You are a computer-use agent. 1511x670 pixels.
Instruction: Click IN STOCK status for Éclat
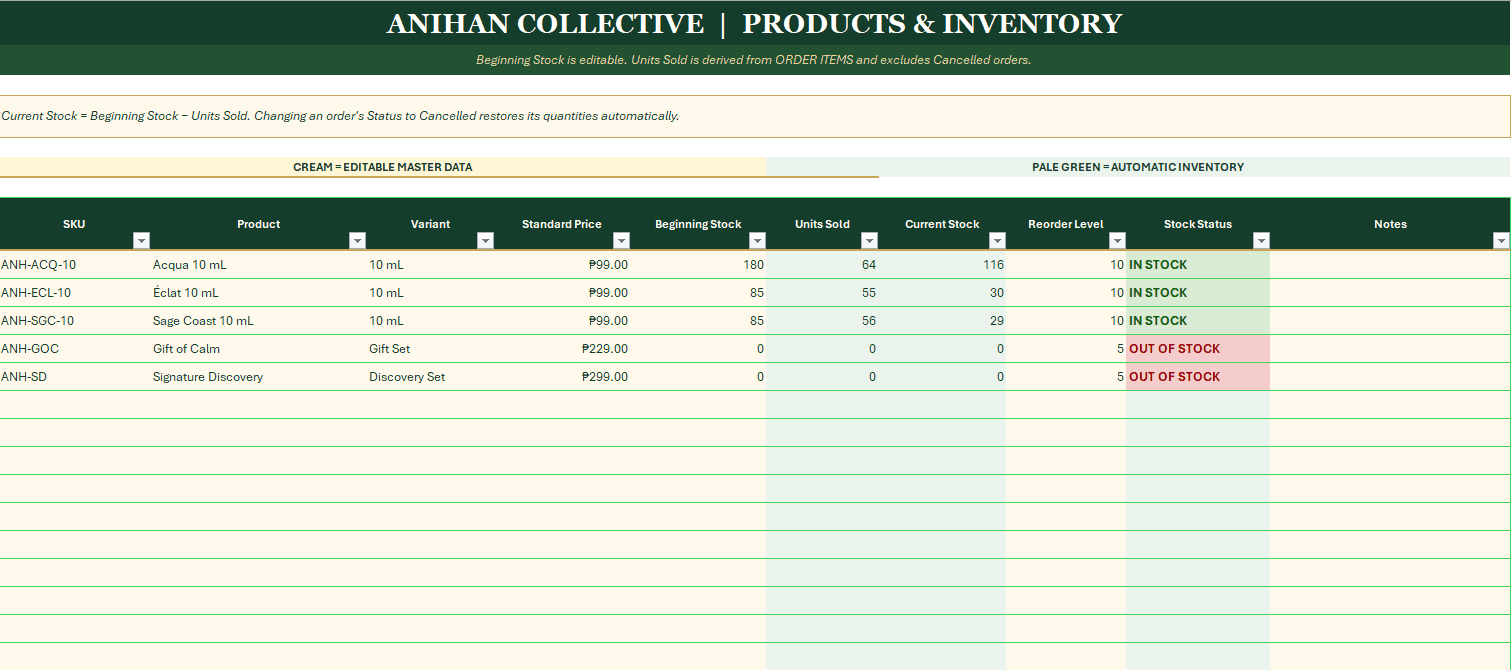pyautogui.click(x=1198, y=293)
